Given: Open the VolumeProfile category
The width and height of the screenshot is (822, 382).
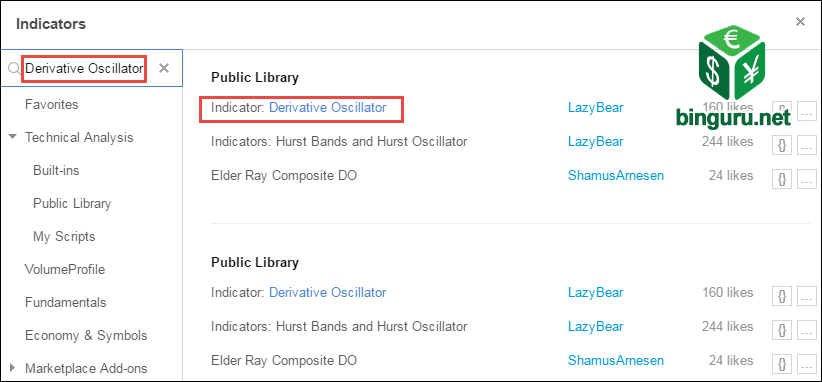Looking at the screenshot, I should tap(65, 269).
